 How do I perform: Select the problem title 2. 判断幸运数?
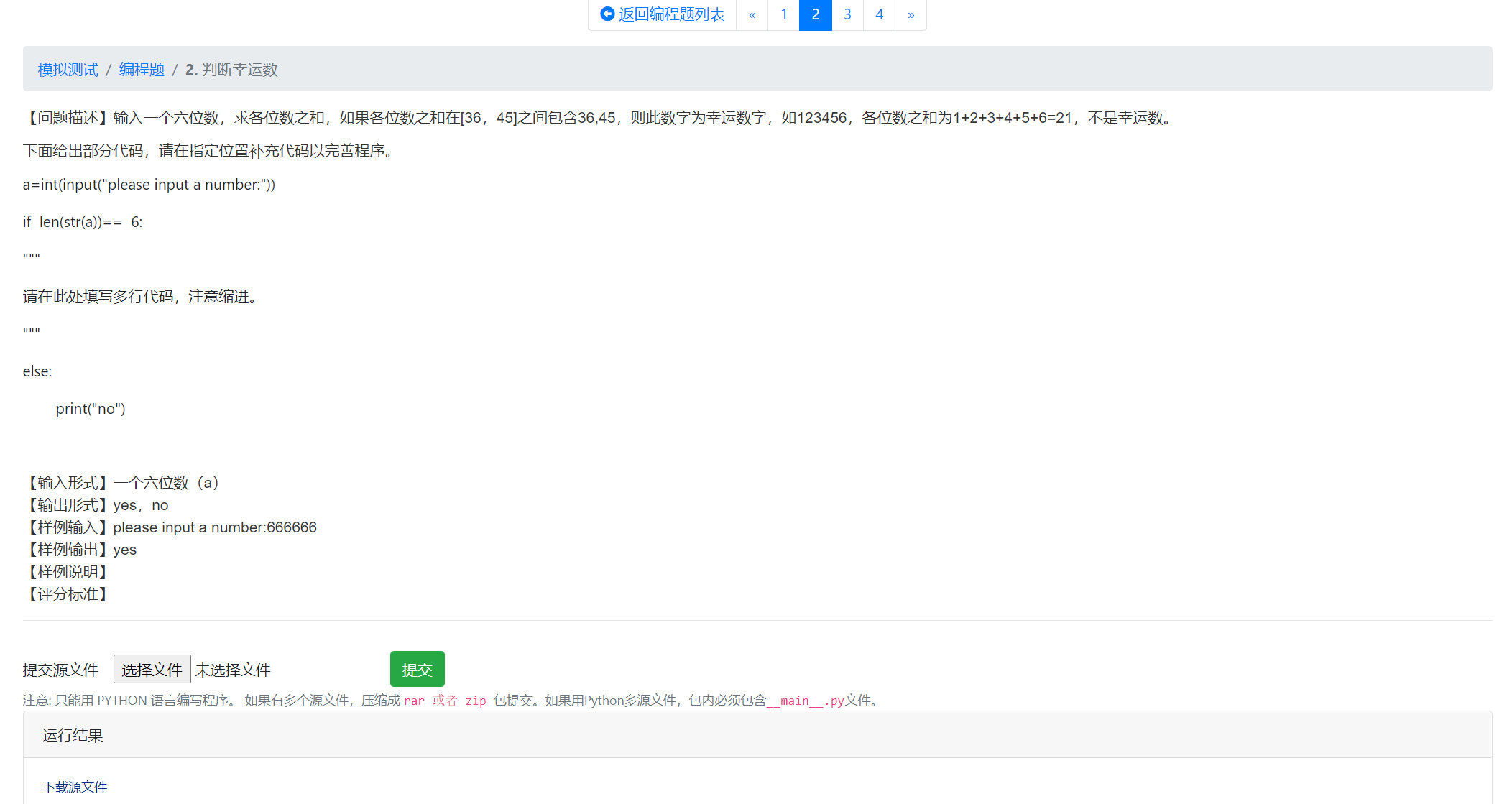coord(231,70)
